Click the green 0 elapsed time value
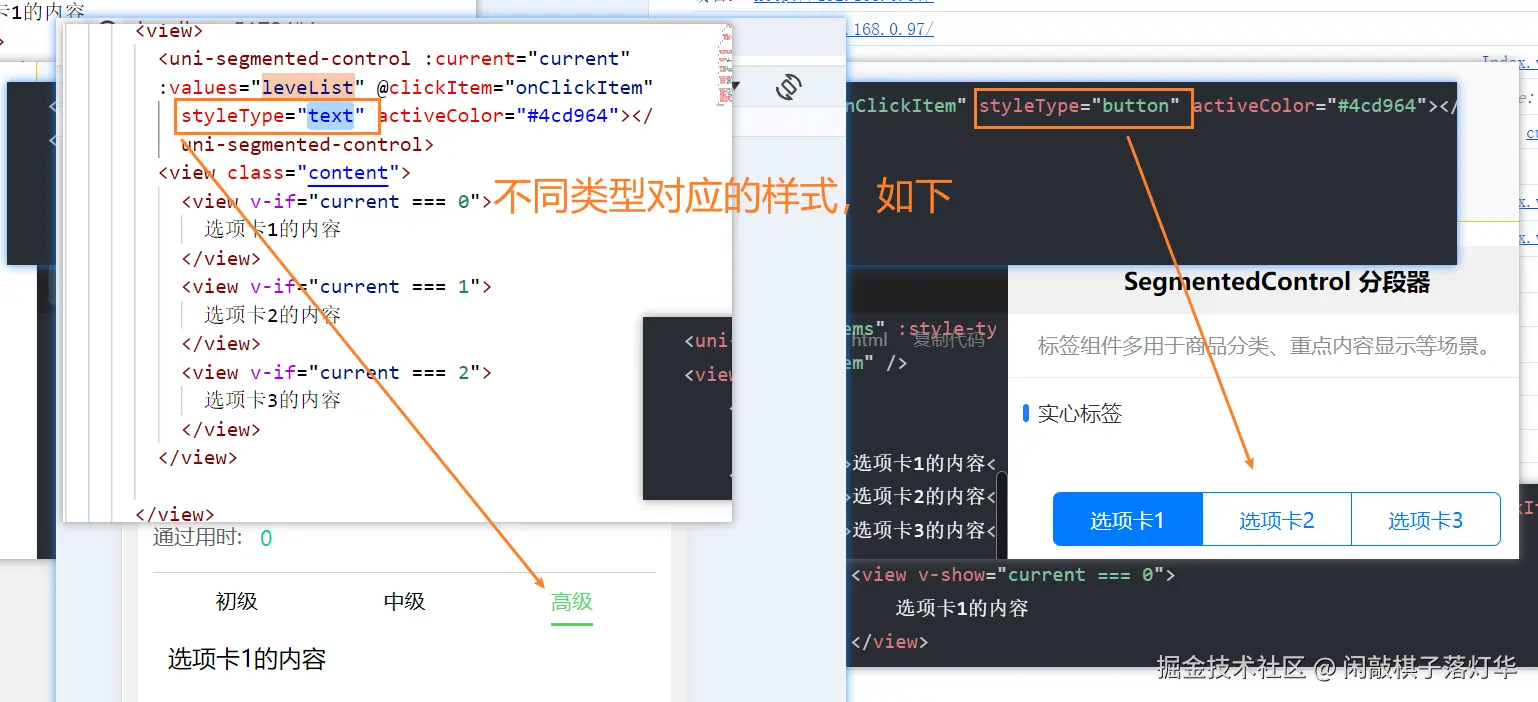 pos(266,538)
